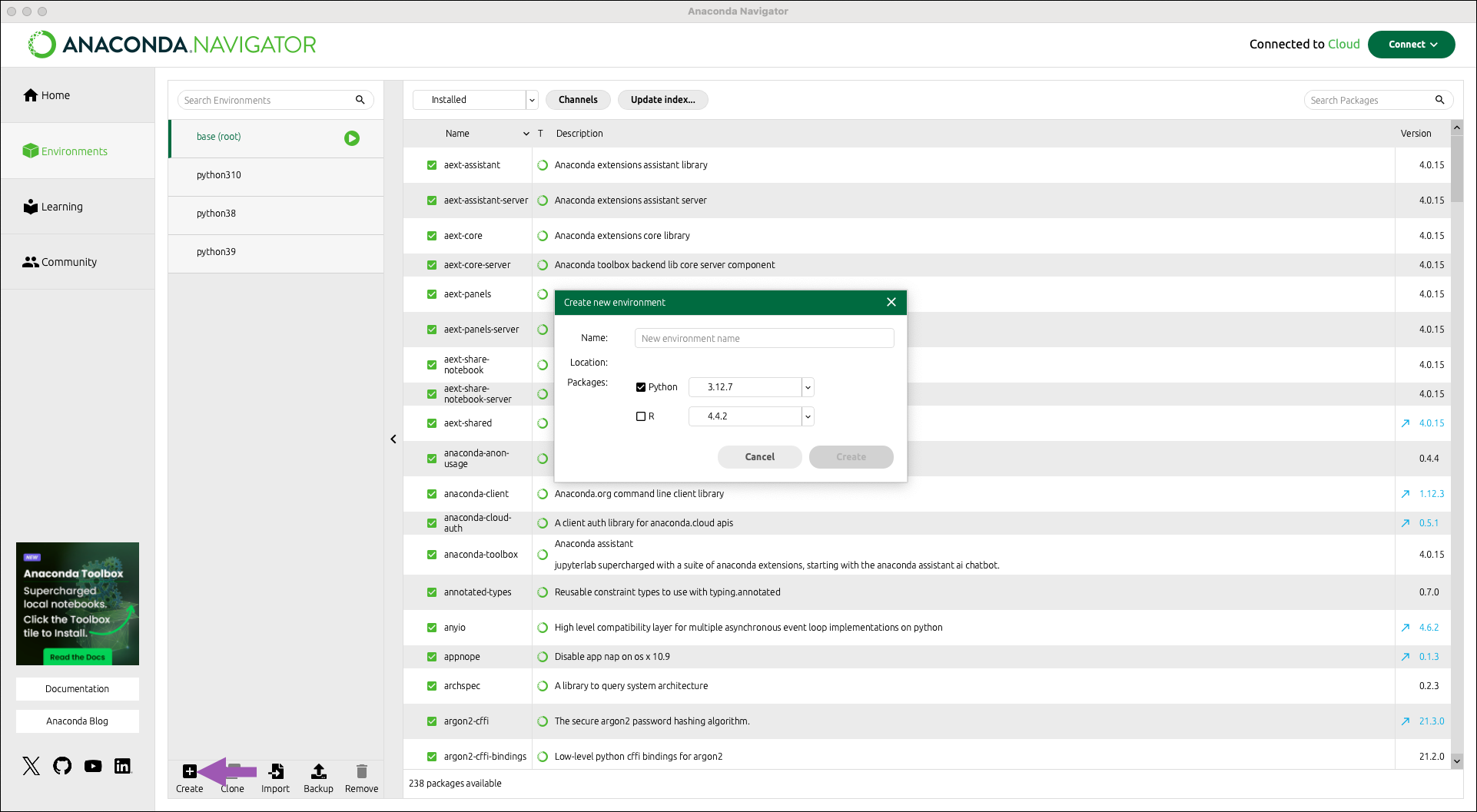
Task: Click the Anaconda Toolbox promo banner
Action: point(78,604)
